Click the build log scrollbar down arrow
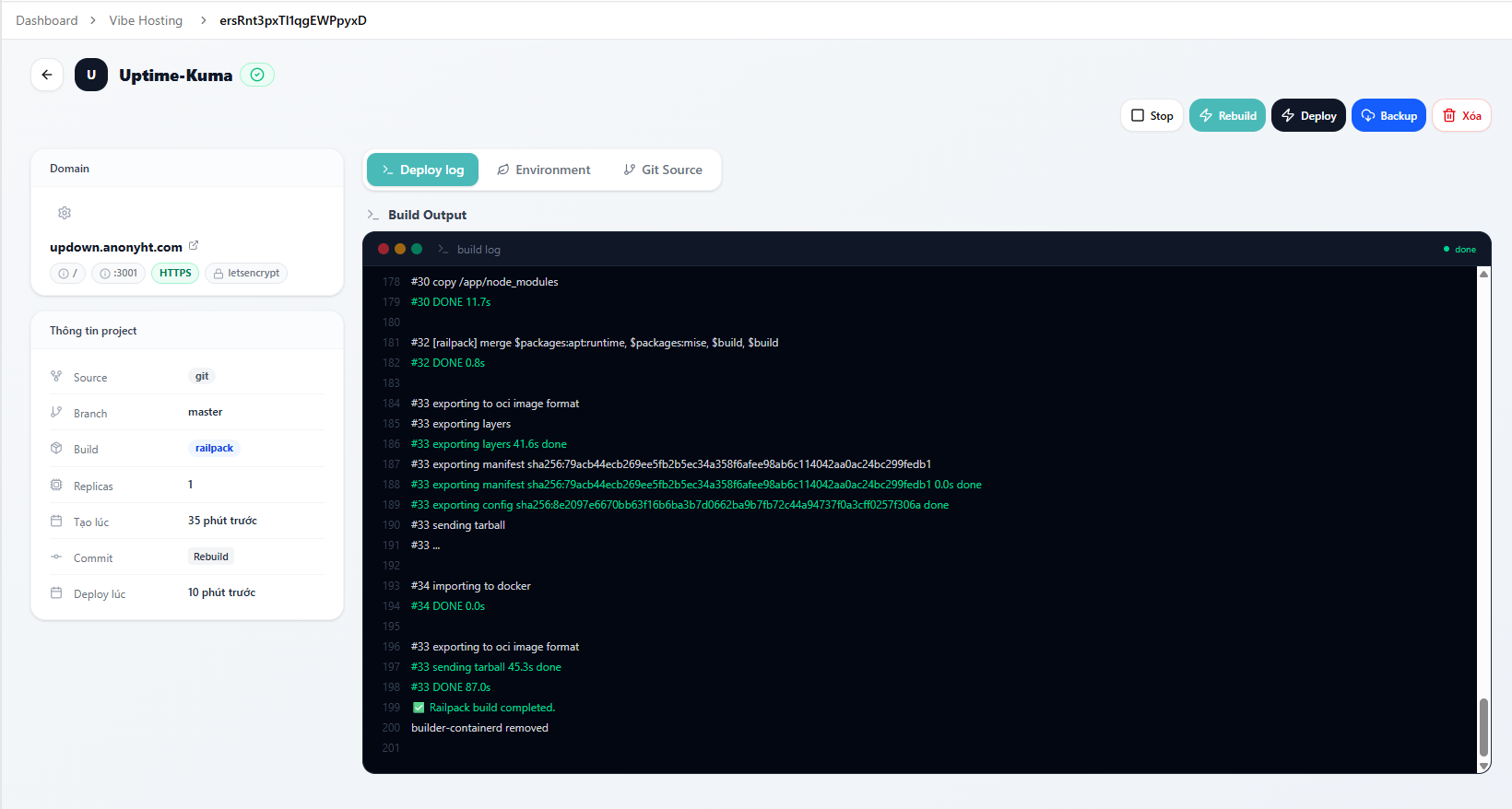Image resolution: width=1512 pixels, height=809 pixels. pos(1483,767)
